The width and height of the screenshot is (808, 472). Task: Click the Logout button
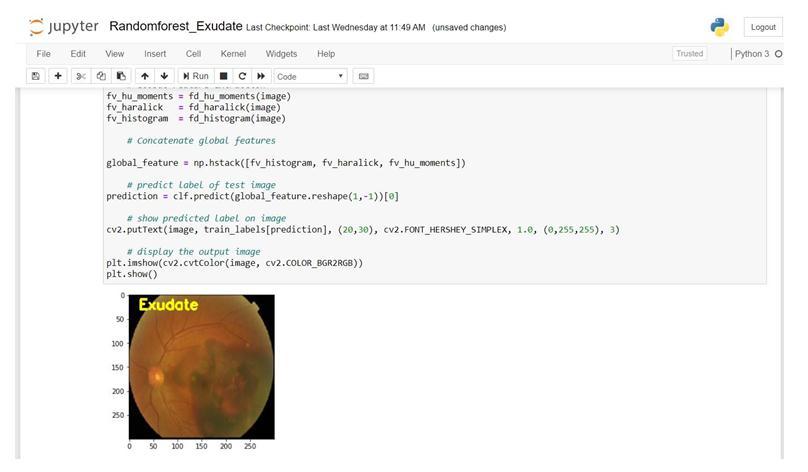coord(763,27)
